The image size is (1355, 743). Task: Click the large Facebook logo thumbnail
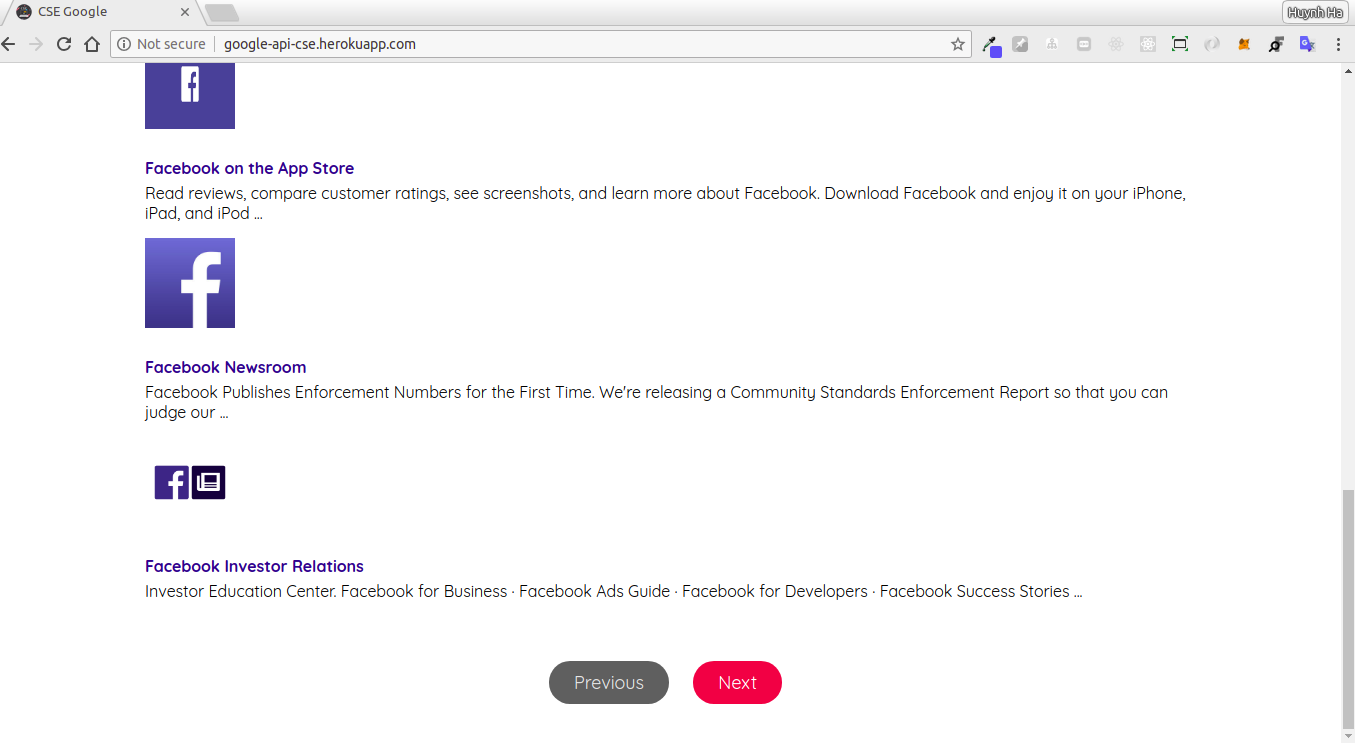coord(190,283)
